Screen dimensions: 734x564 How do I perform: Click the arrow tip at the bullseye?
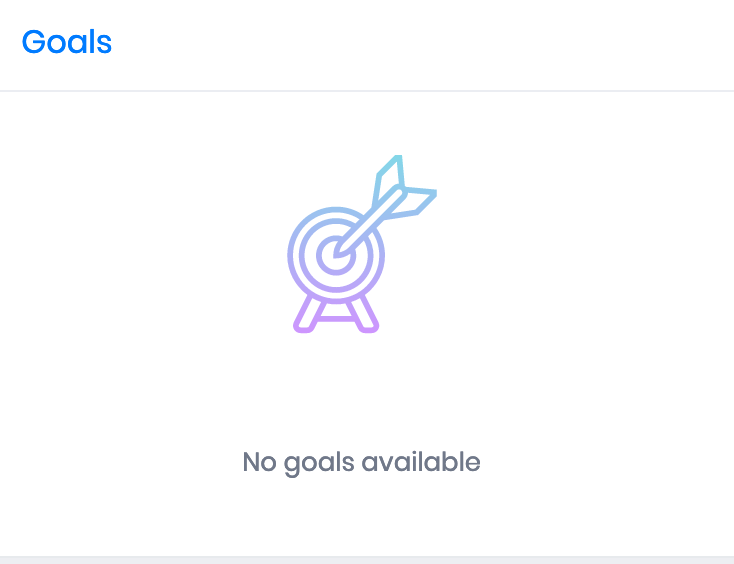(x=338, y=253)
